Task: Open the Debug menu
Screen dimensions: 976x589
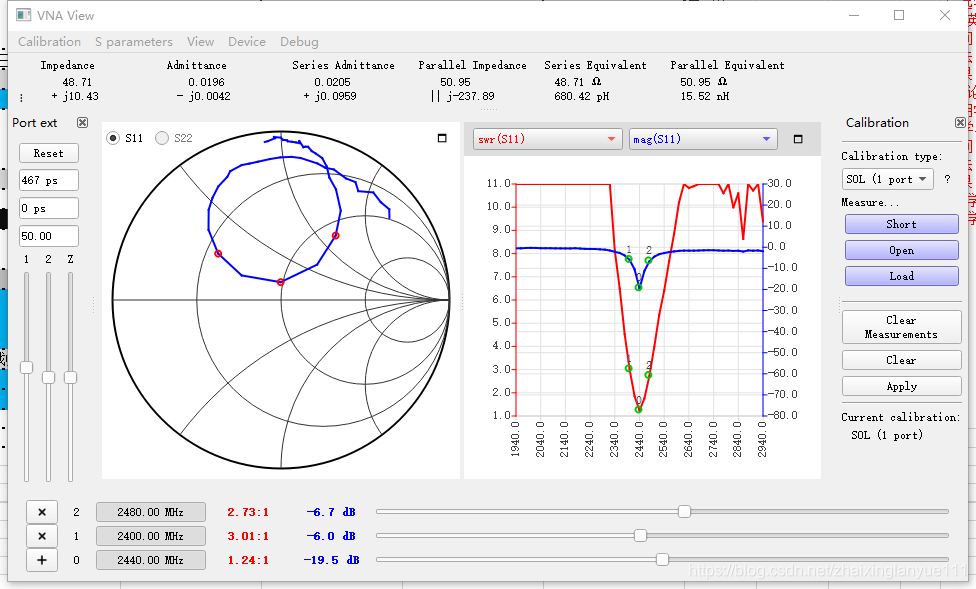Action: 299,42
